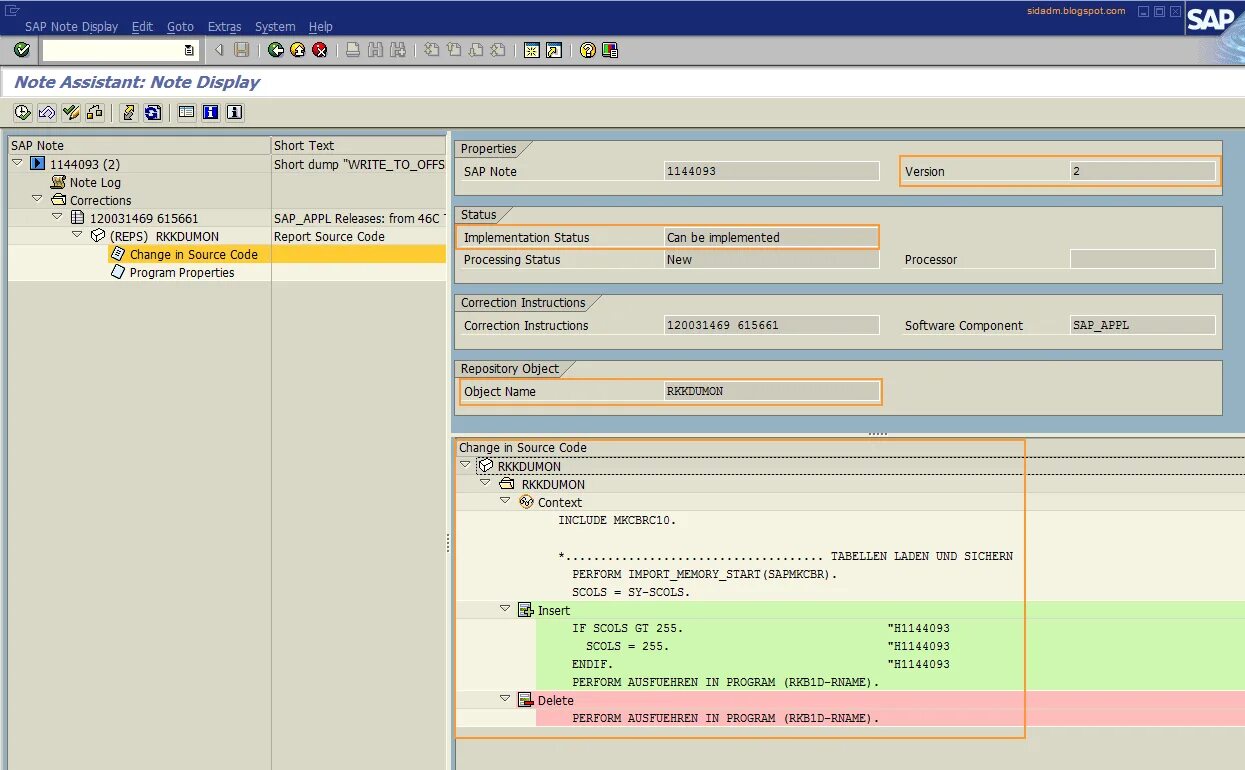Viewport: 1245px width, 770px height.
Task: Click the session menu icon at title bar left
Action: (12, 10)
